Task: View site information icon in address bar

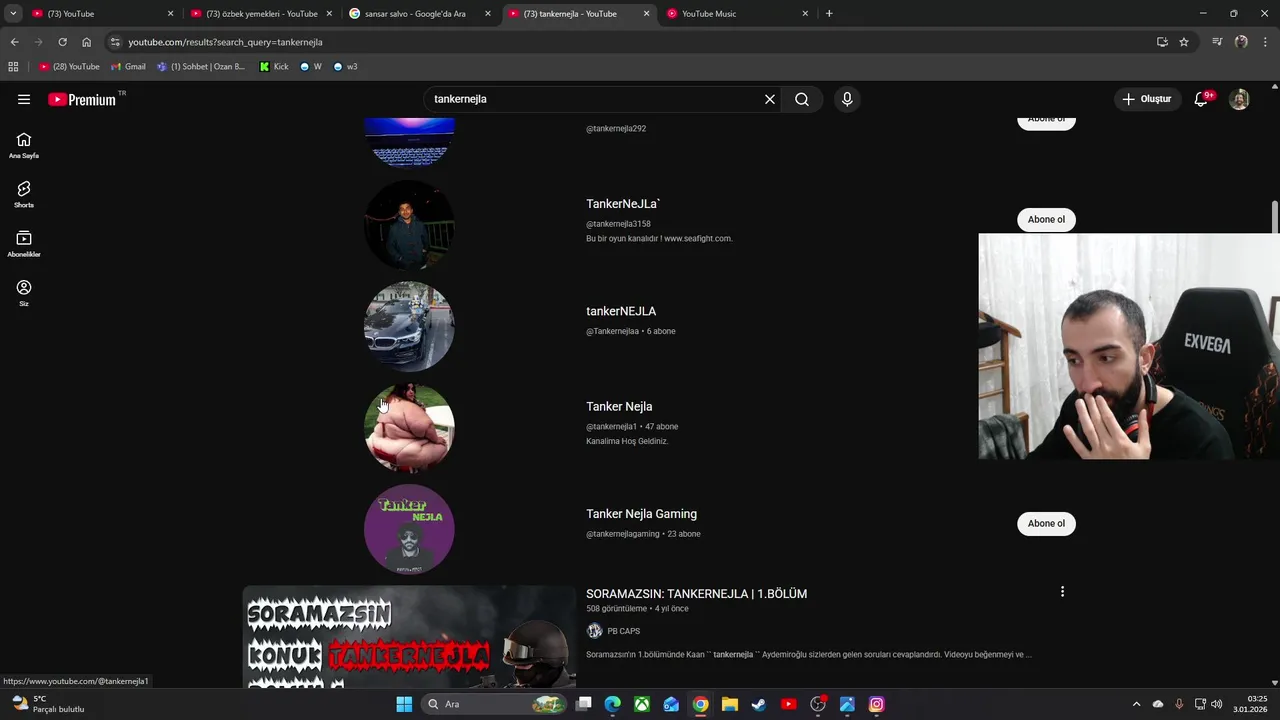Action: coord(115,42)
